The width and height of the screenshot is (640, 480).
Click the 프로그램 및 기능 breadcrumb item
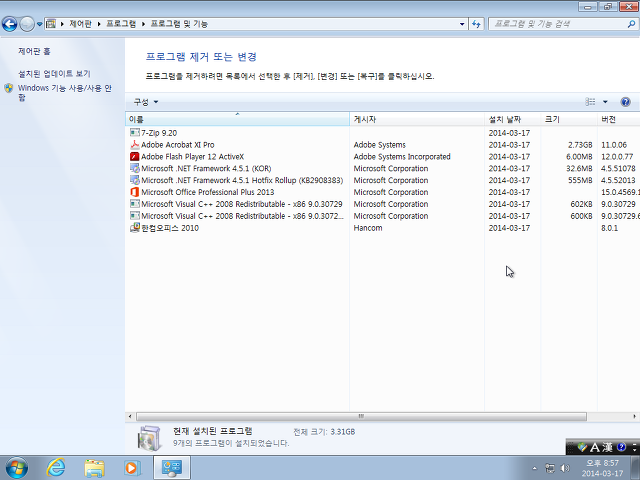tap(179, 24)
